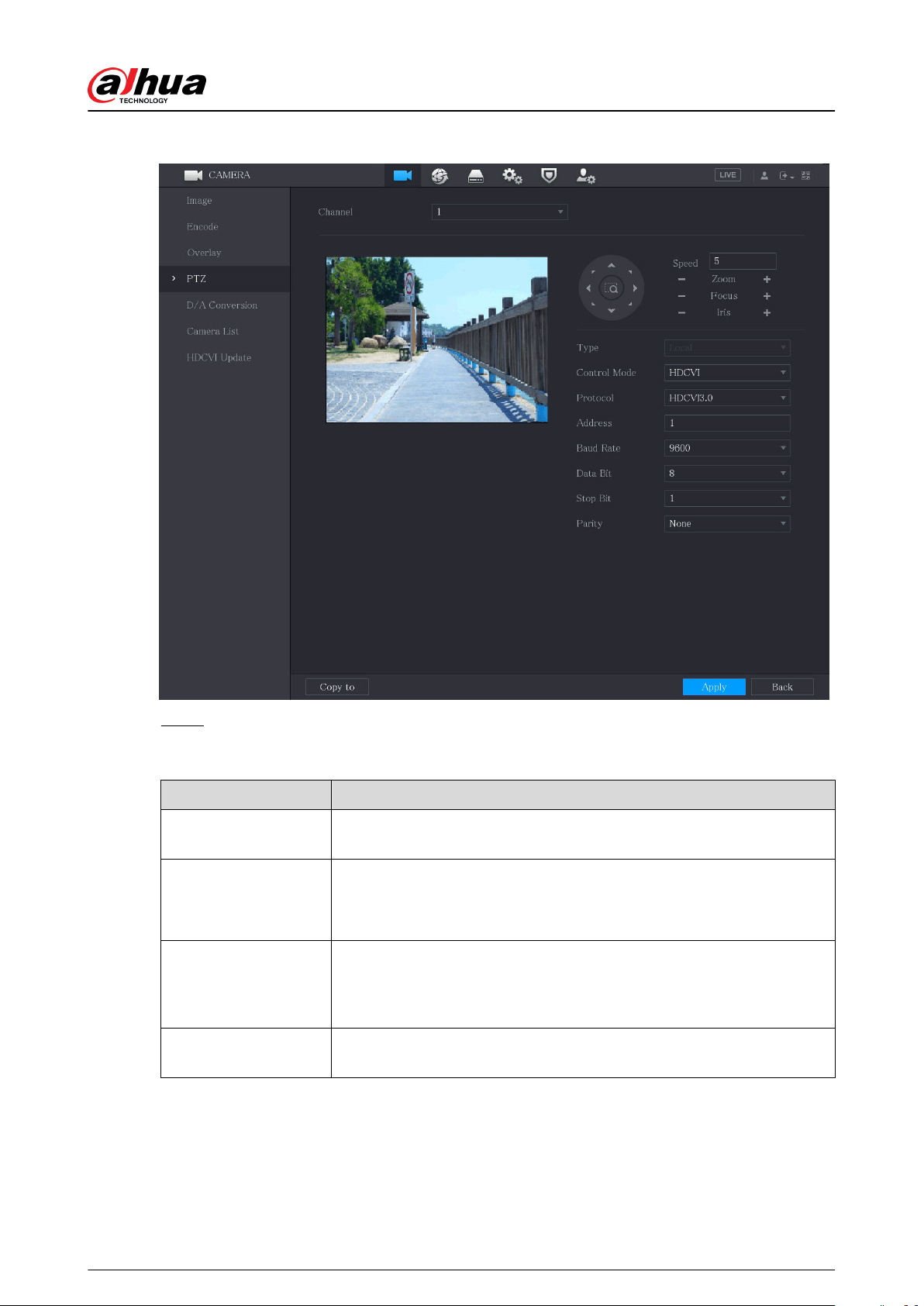Screen dimensions: 924x1306
Task: Open the Protocol dropdown
Action: tap(727, 398)
